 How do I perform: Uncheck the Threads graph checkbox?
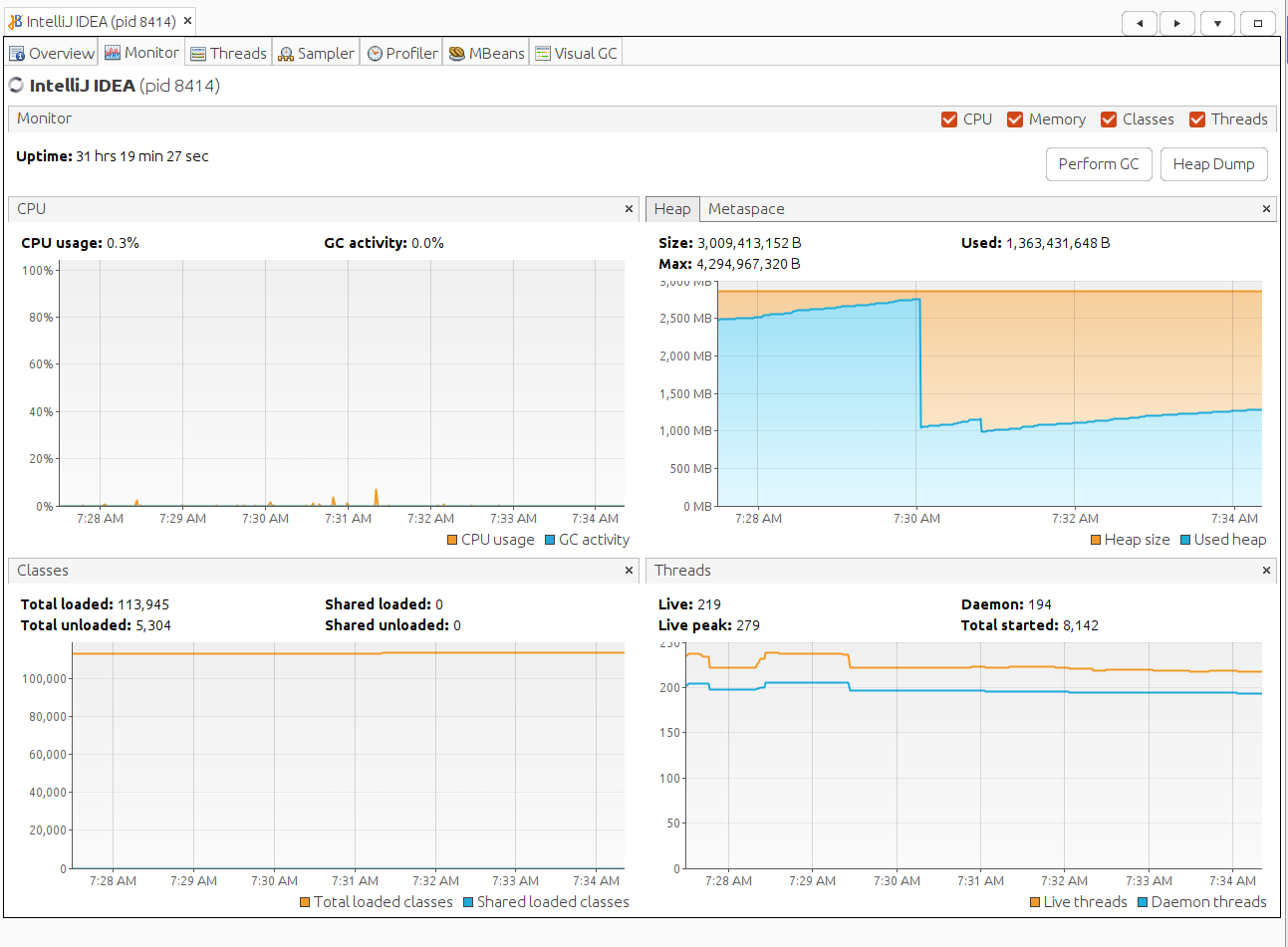1197,119
